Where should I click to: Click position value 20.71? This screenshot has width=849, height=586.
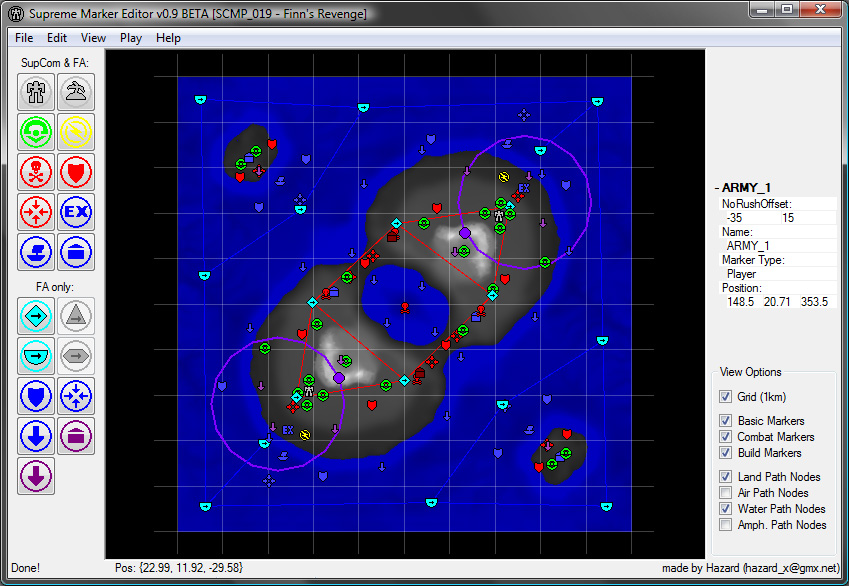tap(777, 302)
